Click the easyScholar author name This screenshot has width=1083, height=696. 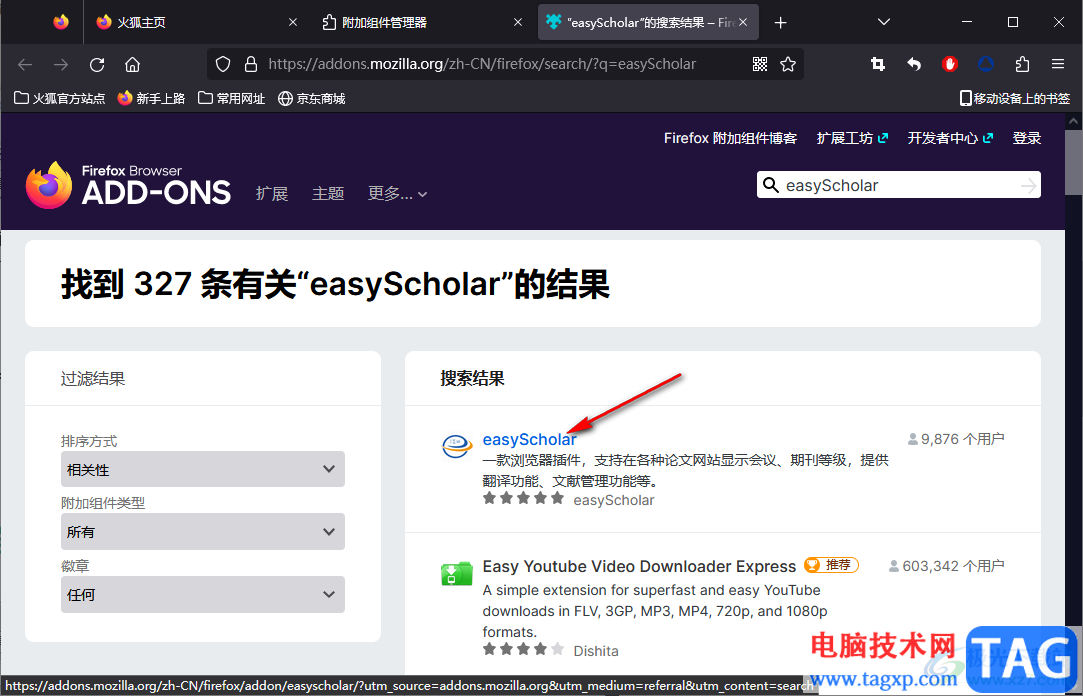613,500
